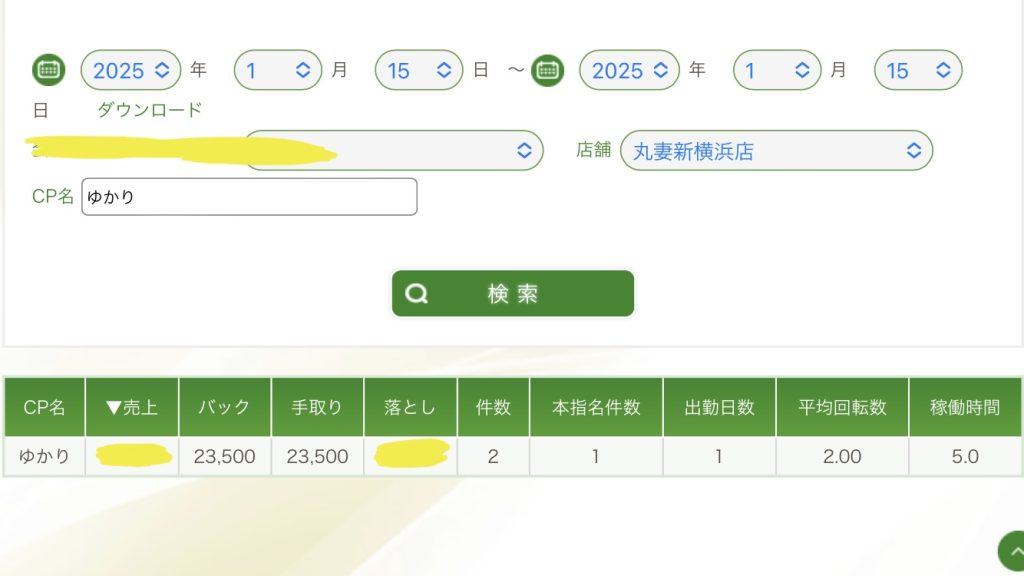Expand the 店舗 丸妻新横浜店 store dropdown
Viewport: 1024px width, 576px height.
click(776, 151)
